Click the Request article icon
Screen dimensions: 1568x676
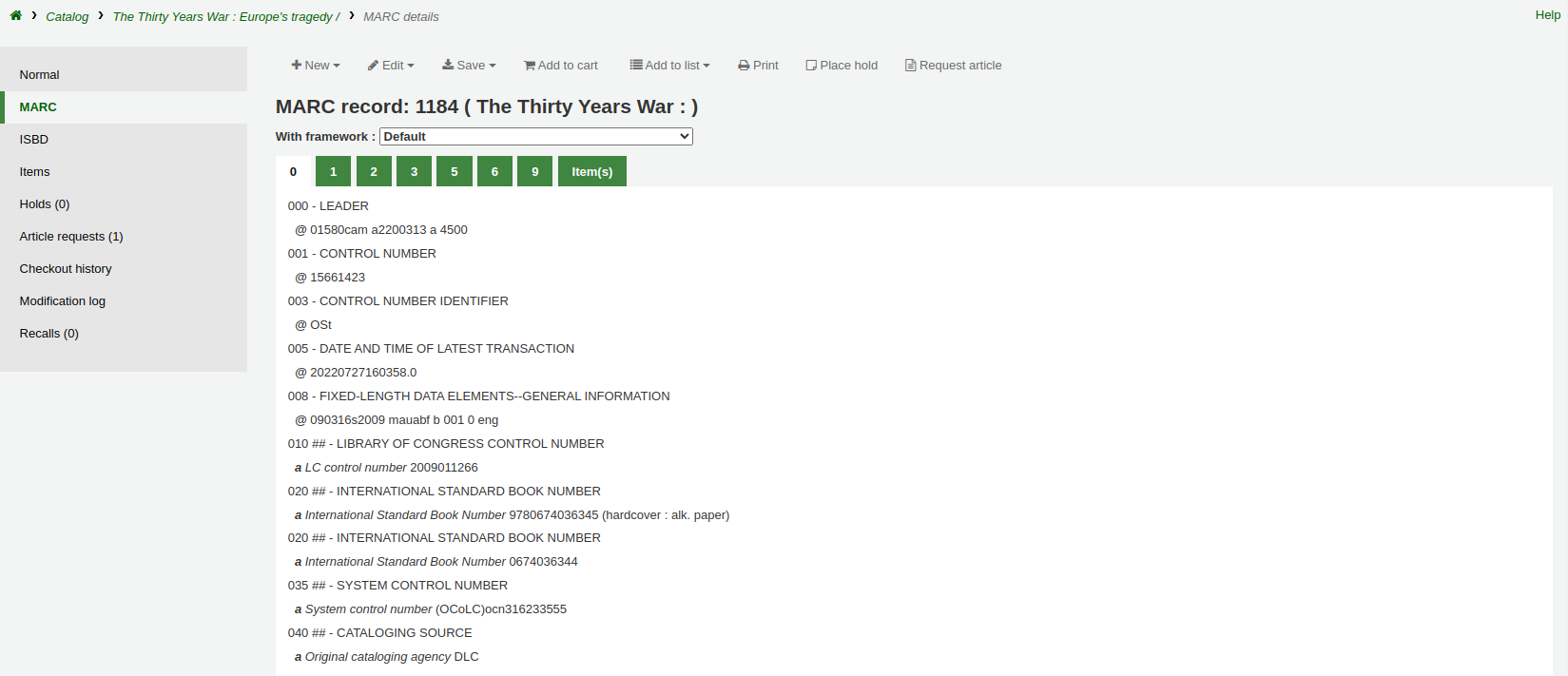(910, 66)
